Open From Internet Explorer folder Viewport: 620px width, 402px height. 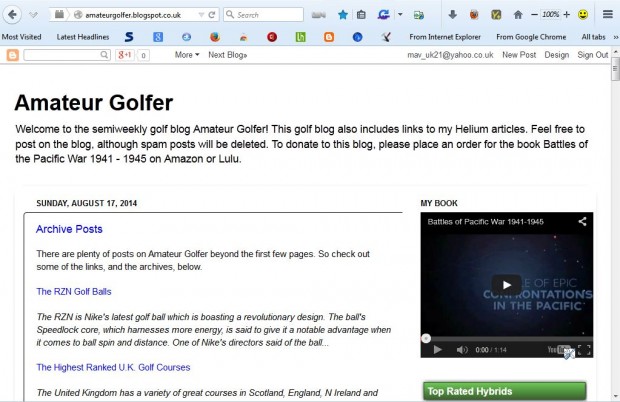445,37
